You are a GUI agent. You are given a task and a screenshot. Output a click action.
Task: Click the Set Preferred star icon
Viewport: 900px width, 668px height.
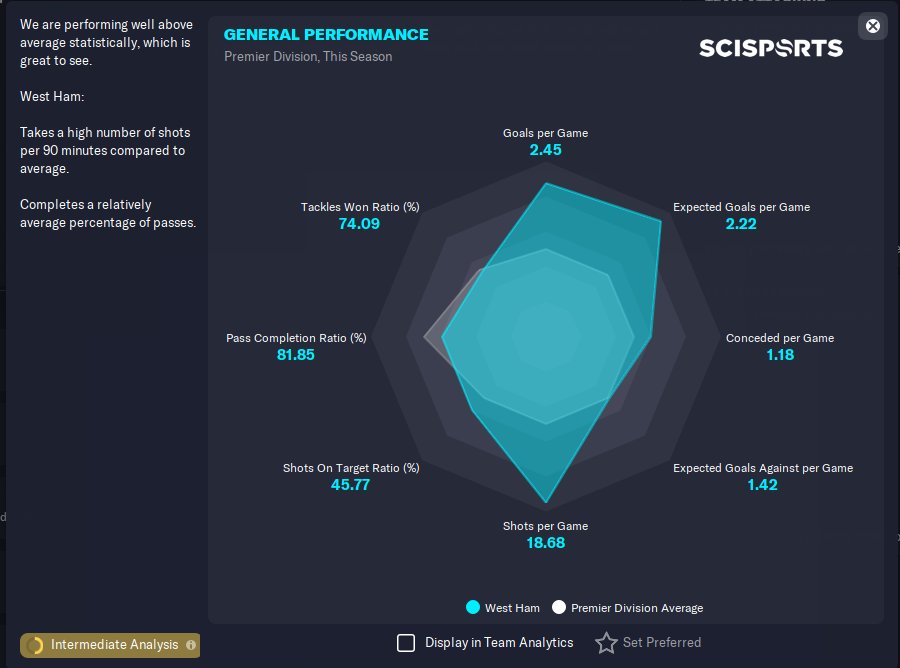click(x=606, y=643)
